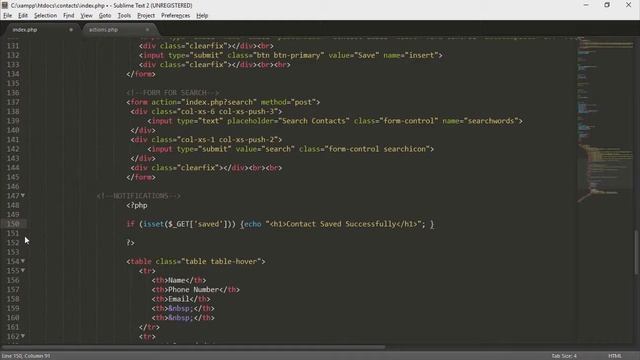
Task: Click the 'Name' header text on line 156
Action: pyautogui.click(x=177, y=280)
